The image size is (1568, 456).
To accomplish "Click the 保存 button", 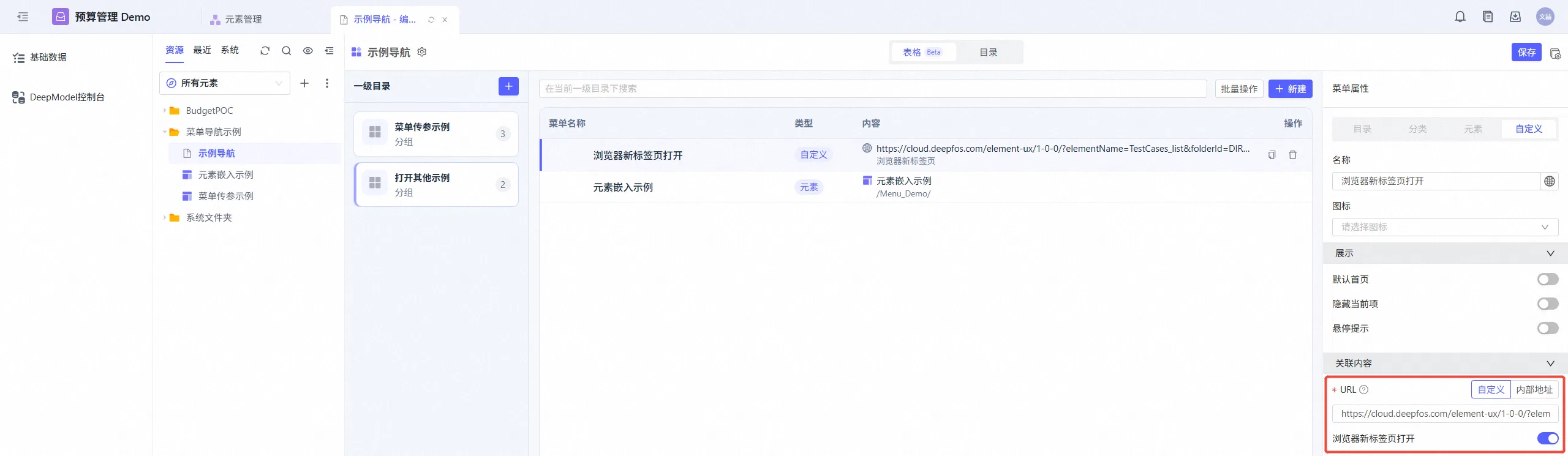I will point(1526,53).
